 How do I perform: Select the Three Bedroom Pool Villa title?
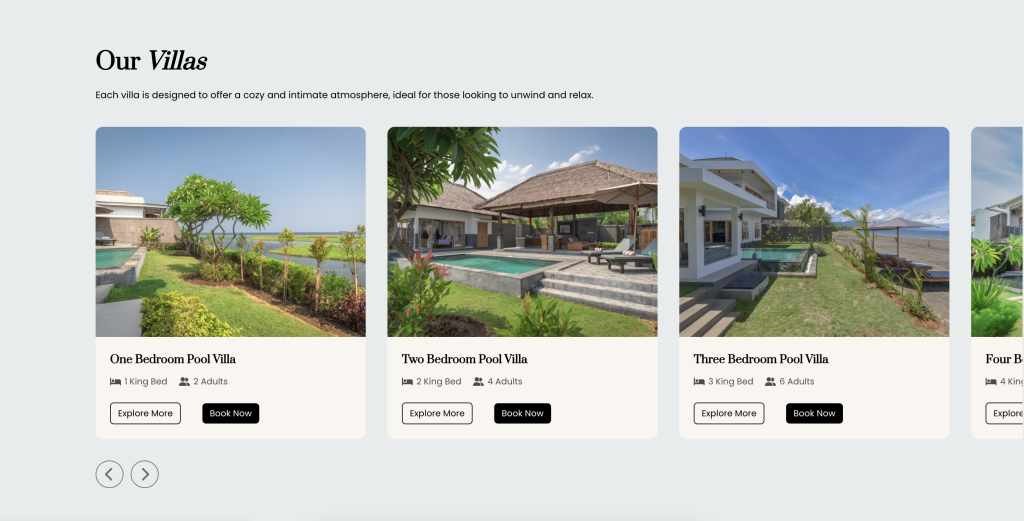pos(761,359)
